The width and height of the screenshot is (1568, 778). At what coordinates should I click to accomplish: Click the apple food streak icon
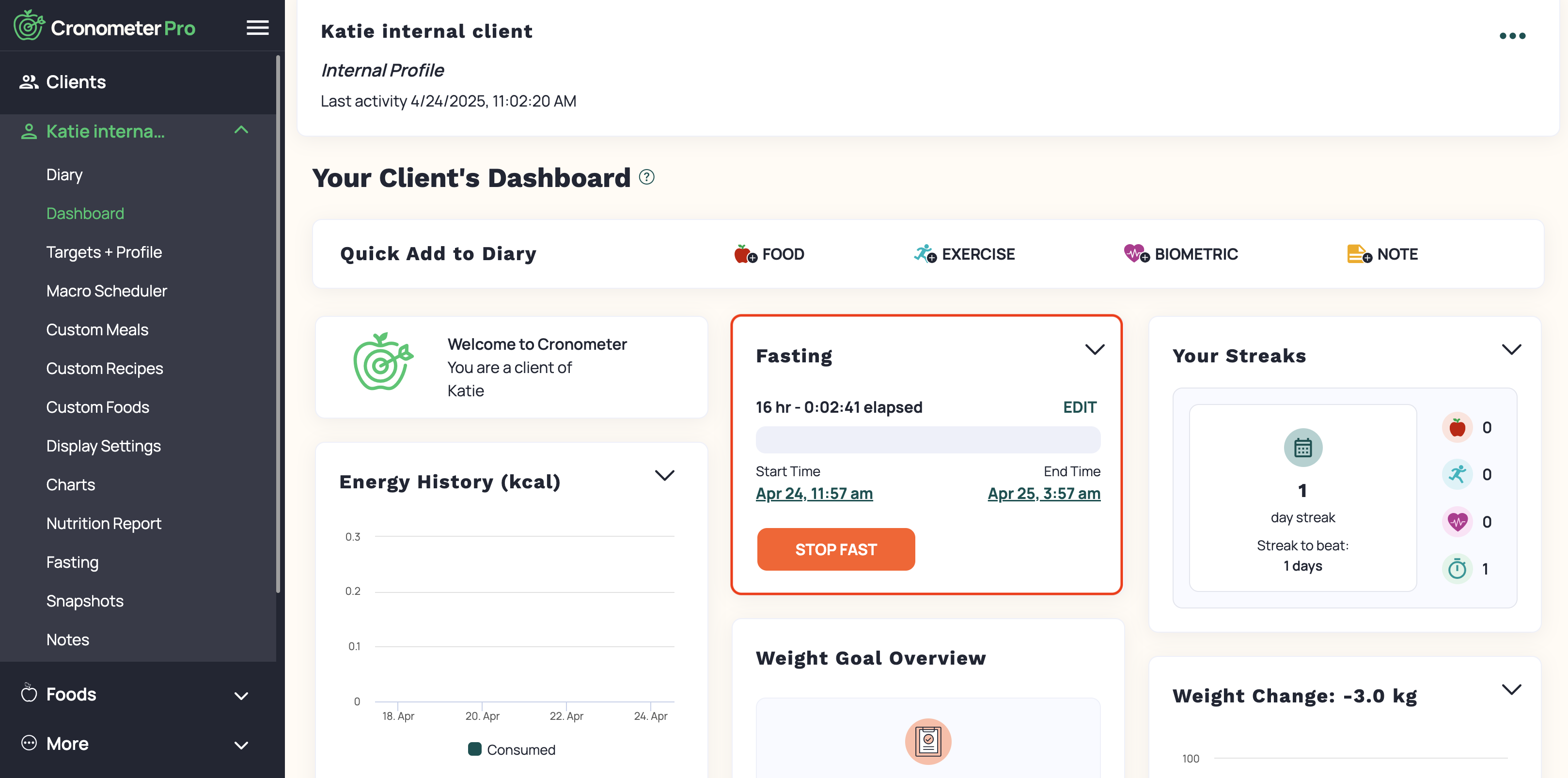coord(1457,427)
